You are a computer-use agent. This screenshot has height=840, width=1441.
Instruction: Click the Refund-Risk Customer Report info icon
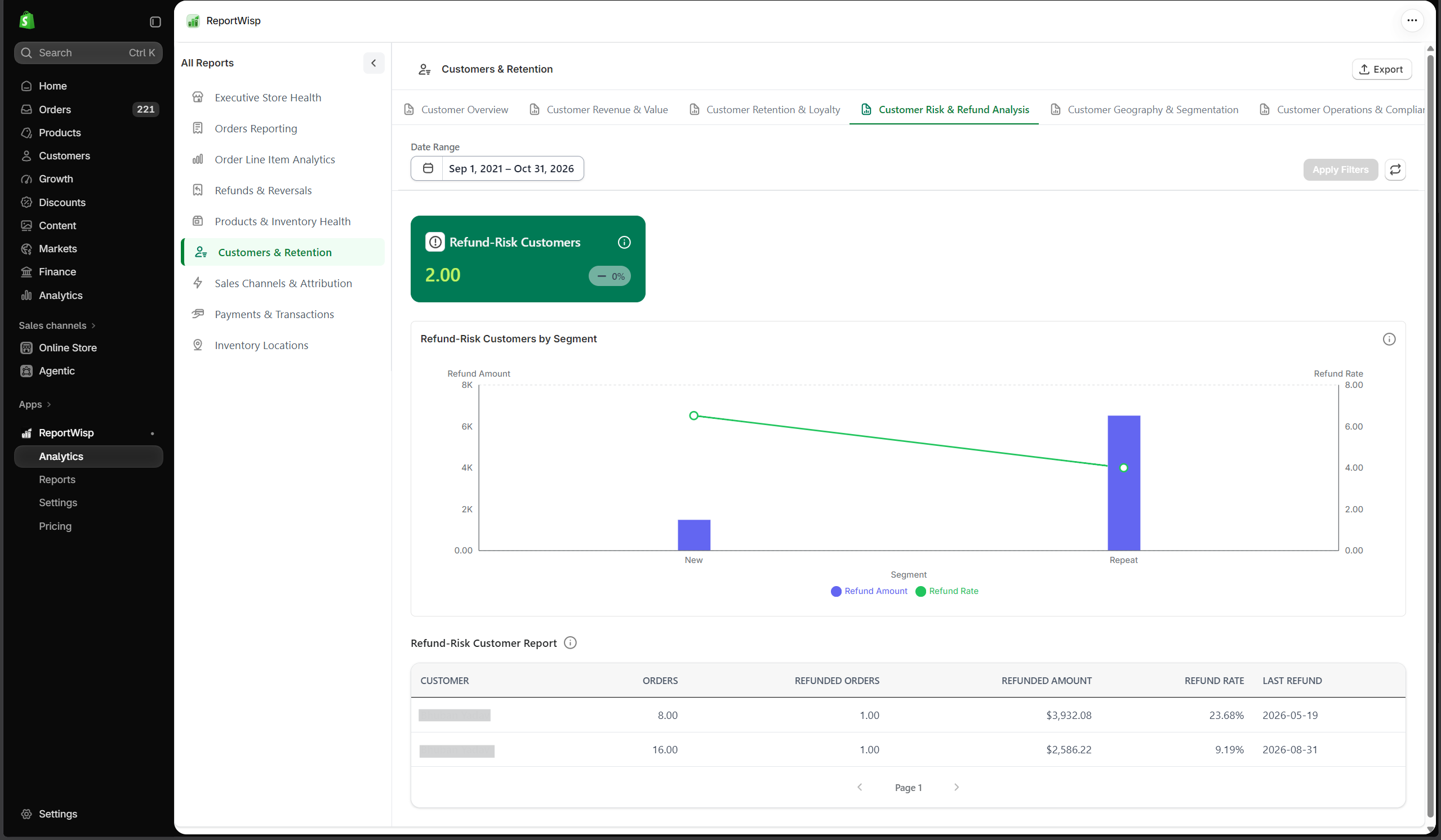pos(570,642)
